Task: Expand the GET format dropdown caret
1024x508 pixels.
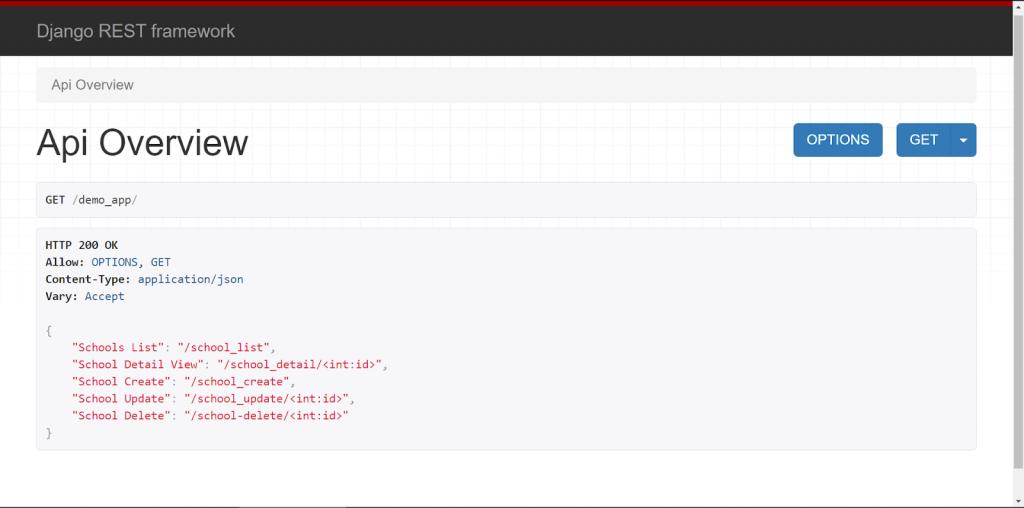Action: 963,140
